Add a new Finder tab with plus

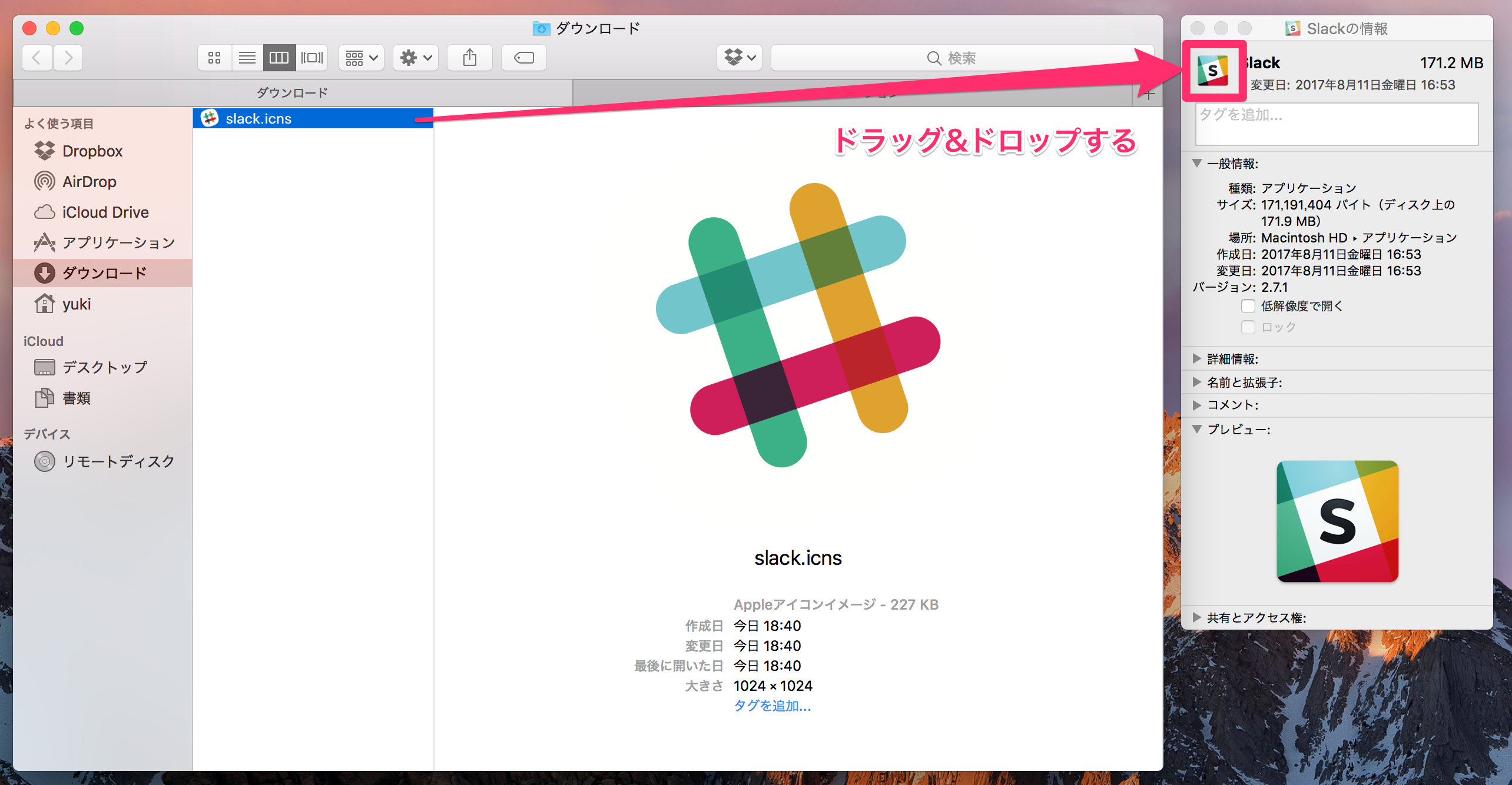coord(1148,94)
